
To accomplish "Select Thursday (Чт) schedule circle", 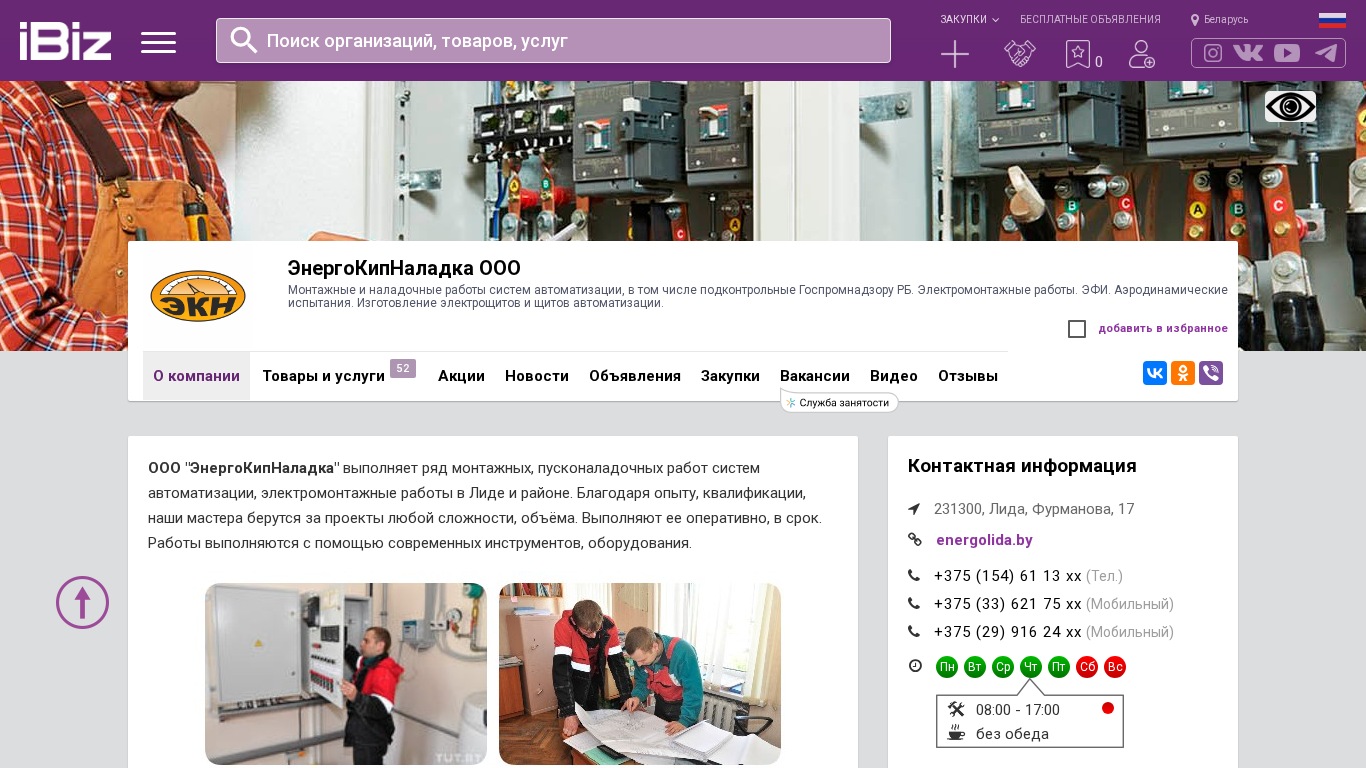I will (1031, 667).
